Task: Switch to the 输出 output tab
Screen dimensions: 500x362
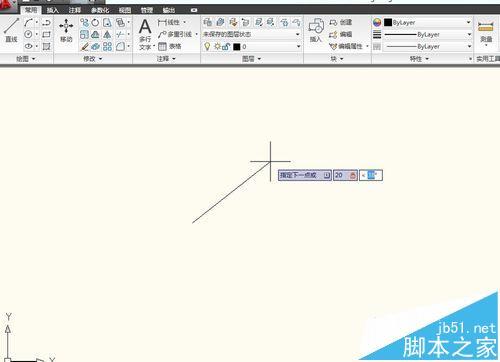Action: pyautogui.click(x=169, y=10)
